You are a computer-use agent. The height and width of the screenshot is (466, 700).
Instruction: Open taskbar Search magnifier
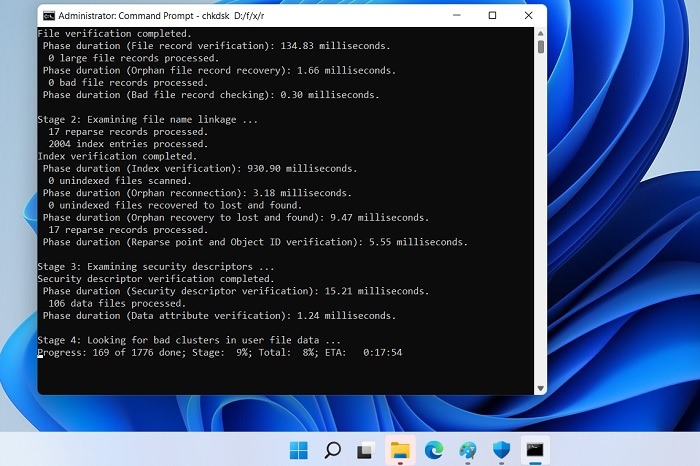pyautogui.click(x=333, y=450)
